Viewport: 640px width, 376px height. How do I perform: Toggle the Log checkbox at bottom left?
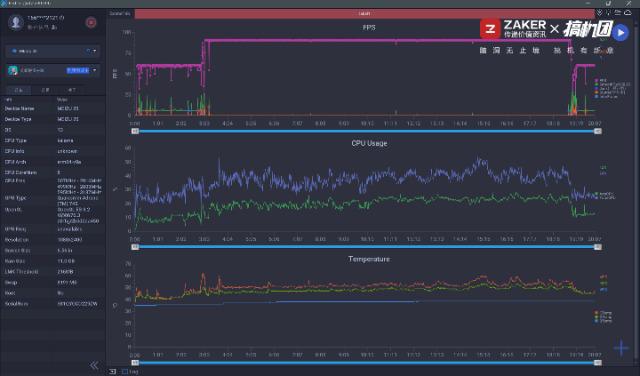(x=125, y=372)
